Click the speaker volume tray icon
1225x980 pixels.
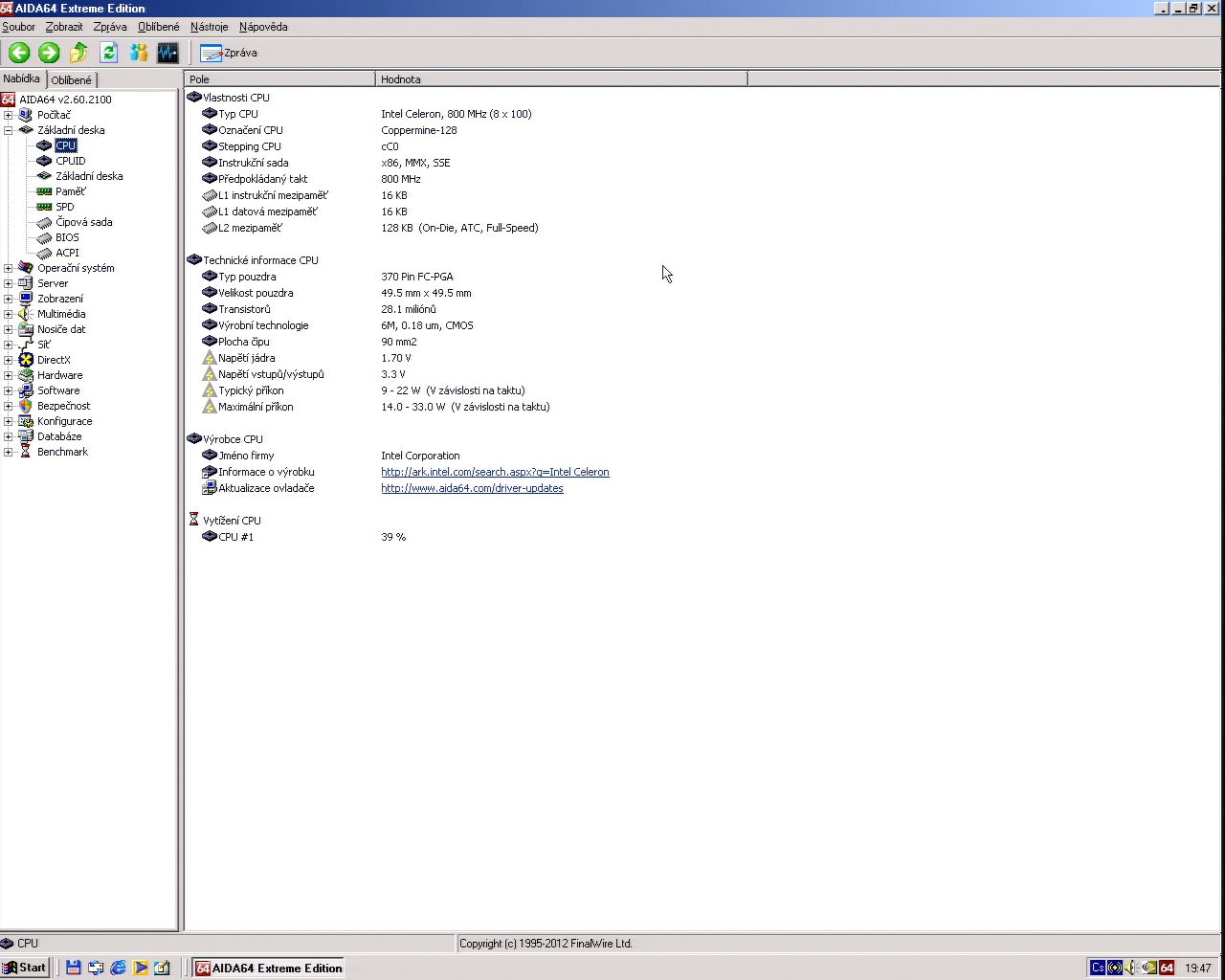1132,968
